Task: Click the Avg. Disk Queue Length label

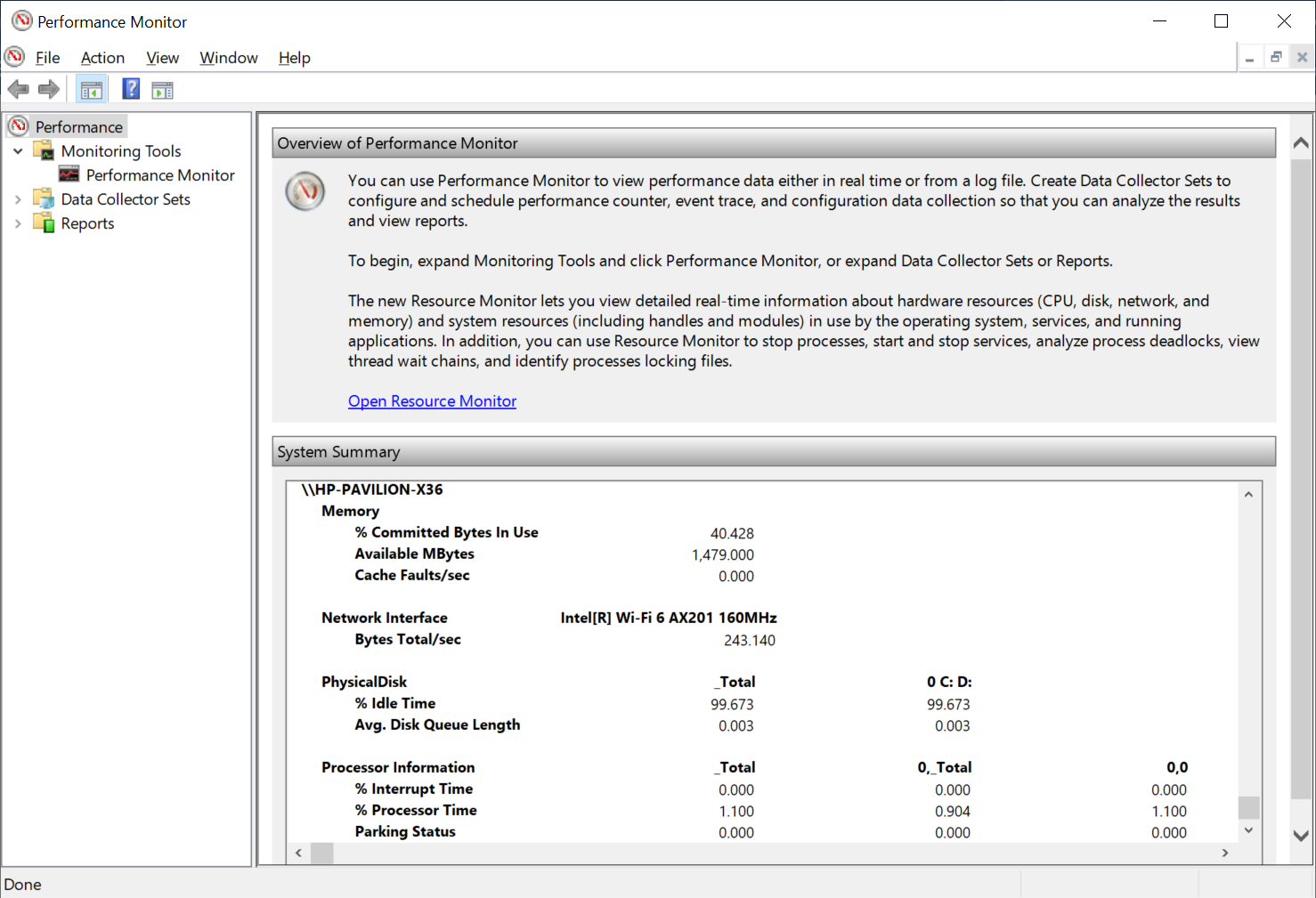Action: pyautogui.click(x=437, y=724)
